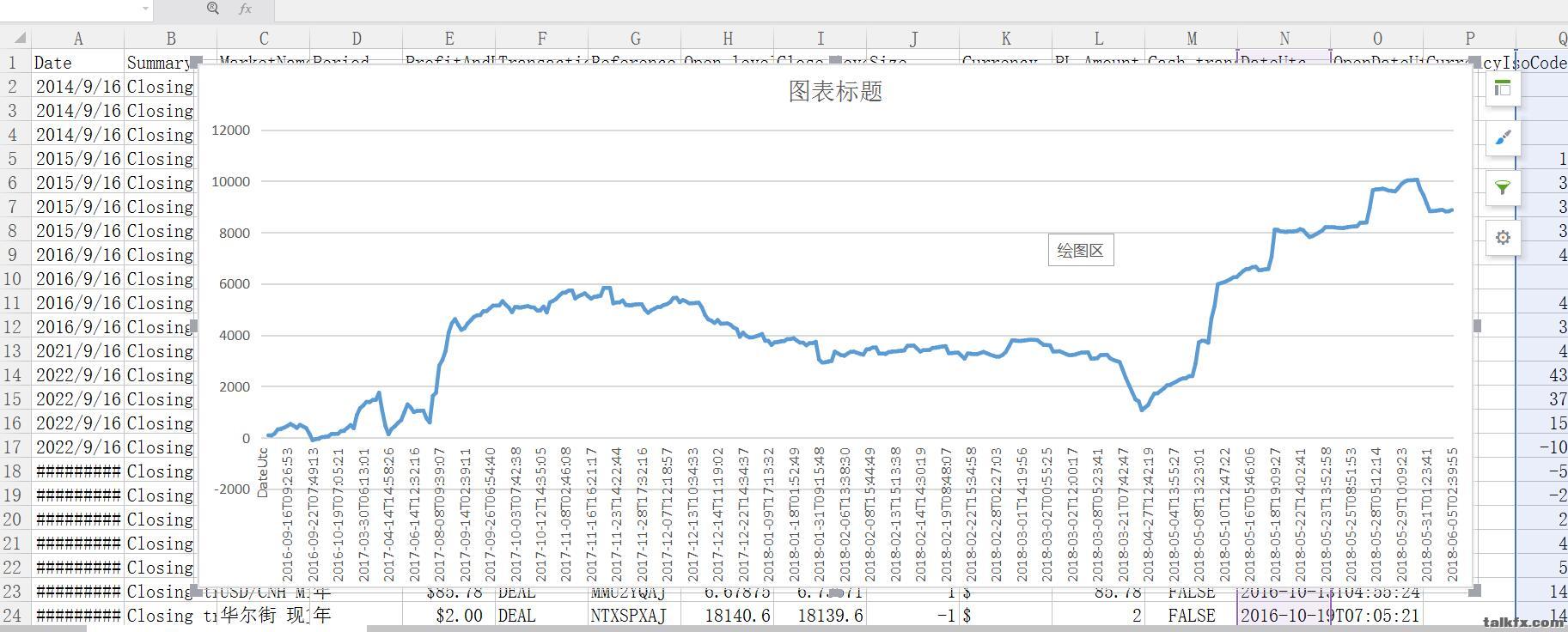
Task: Click the 10000 y-axis label
Action: click(x=230, y=182)
